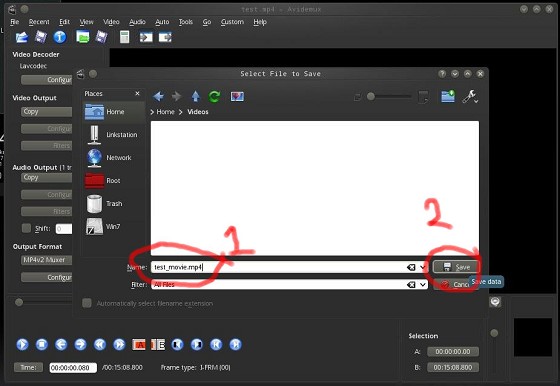This screenshot has height=386, width=560.
Task: Click Videos in breadcrumb path
Action: (198, 112)
